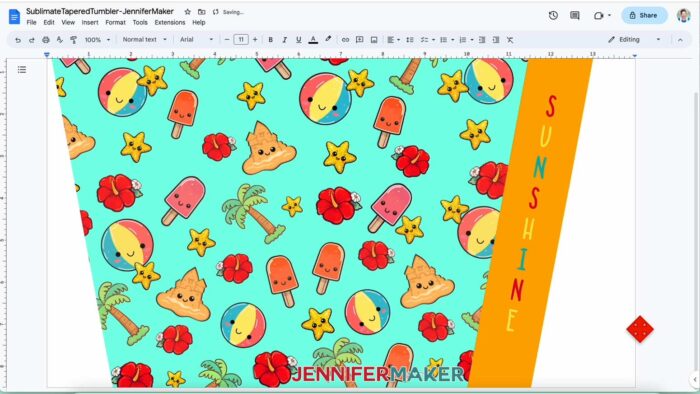Open the Editing mode dropdown
Viewport: 700px width, 394px height.
click(x=634, y=40)
